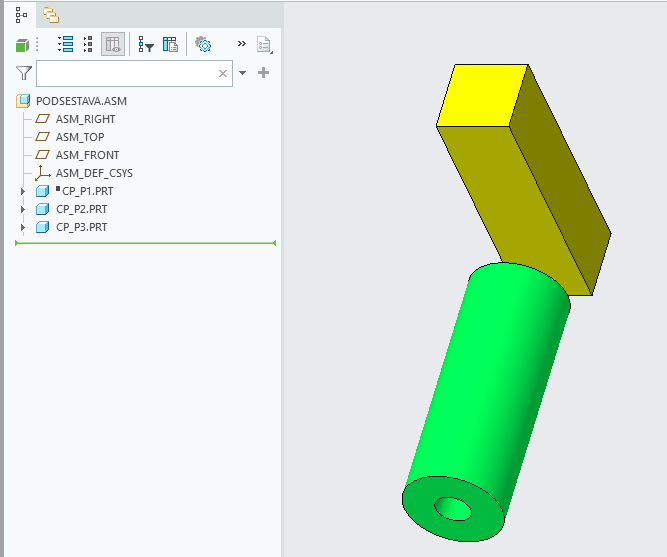Expand the CP_P1.PRT tree node
Image resolution: width=667 pixels, height=557 pixels.
click(x=24, y=191)
